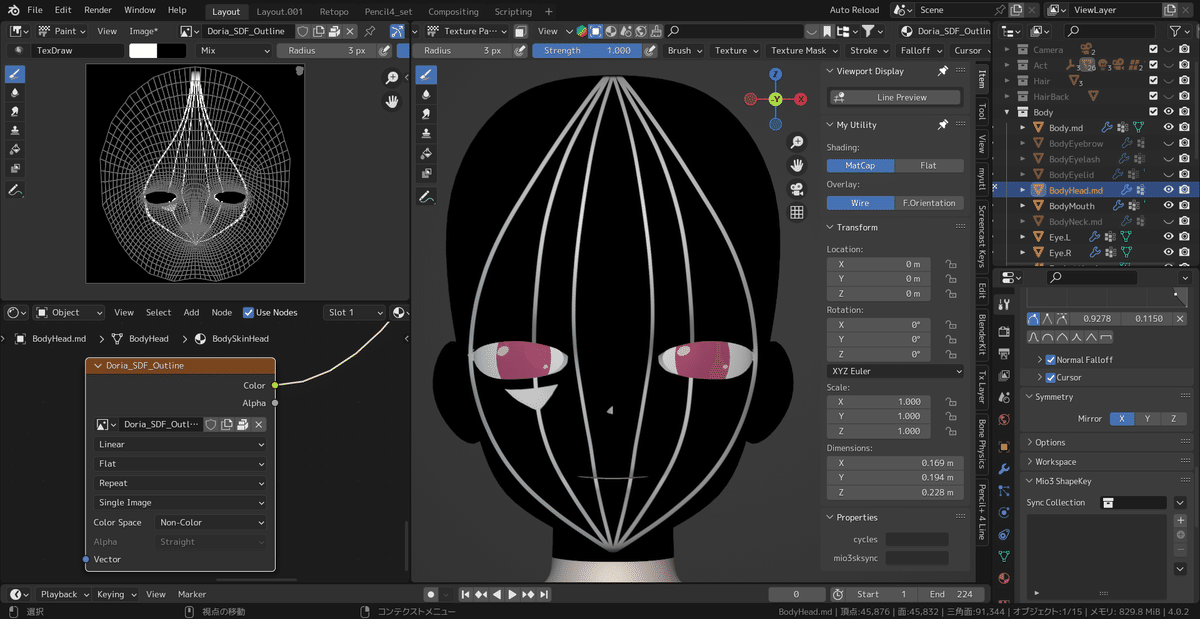This screenshot has height=619, width=1200.
Task: Show the BodyEyebrow object via its eye toggle
Action: [x=1169, y=143]
